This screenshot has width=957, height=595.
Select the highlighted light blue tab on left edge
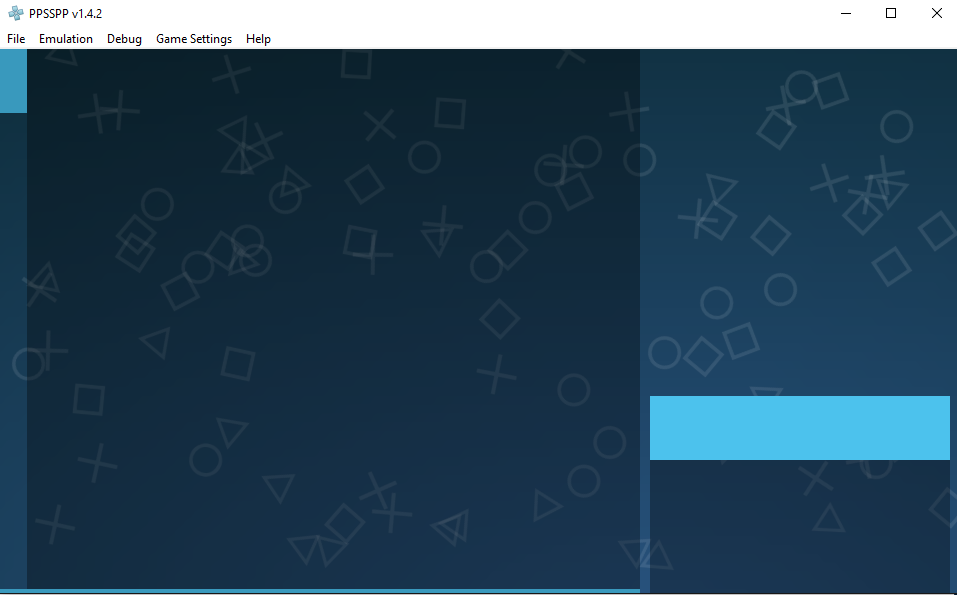point(13,81)
